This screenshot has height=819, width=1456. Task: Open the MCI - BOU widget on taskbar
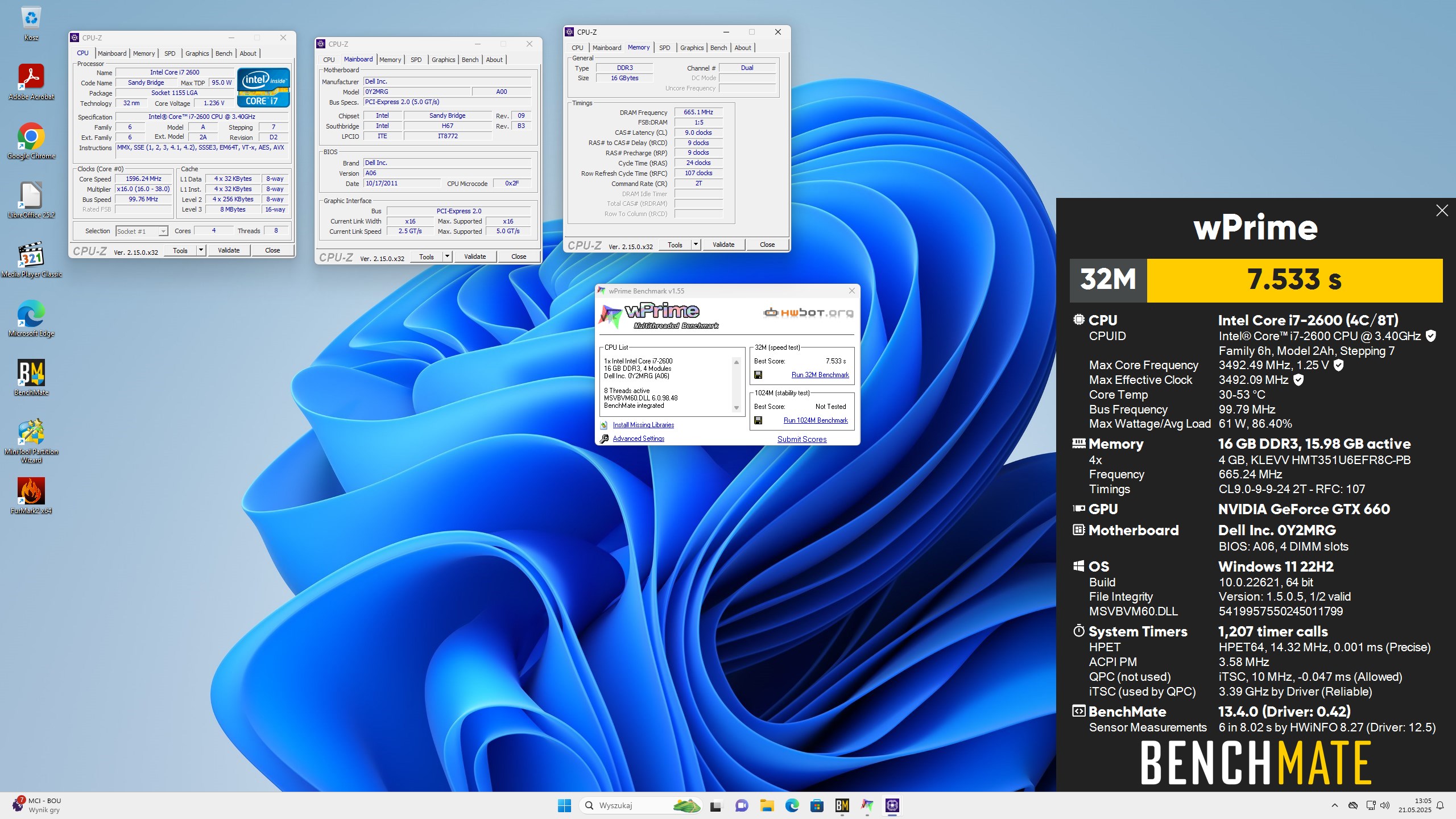coord(38,805)
